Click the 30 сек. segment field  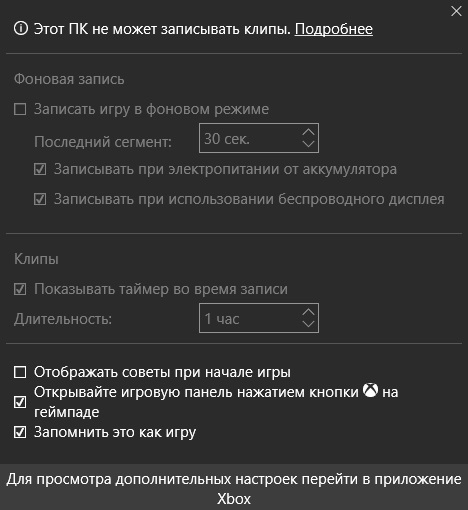point(259,138)
